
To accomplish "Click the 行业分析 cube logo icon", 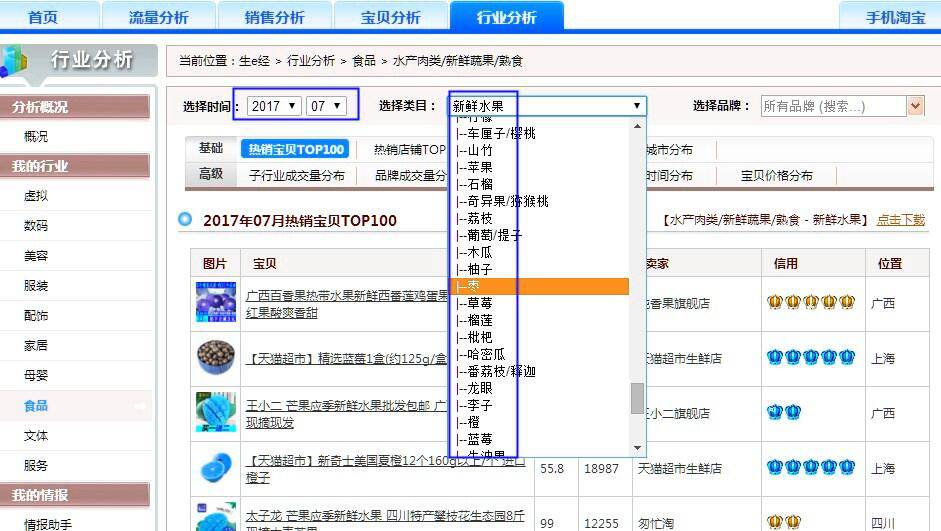I will tap(14, 61).
